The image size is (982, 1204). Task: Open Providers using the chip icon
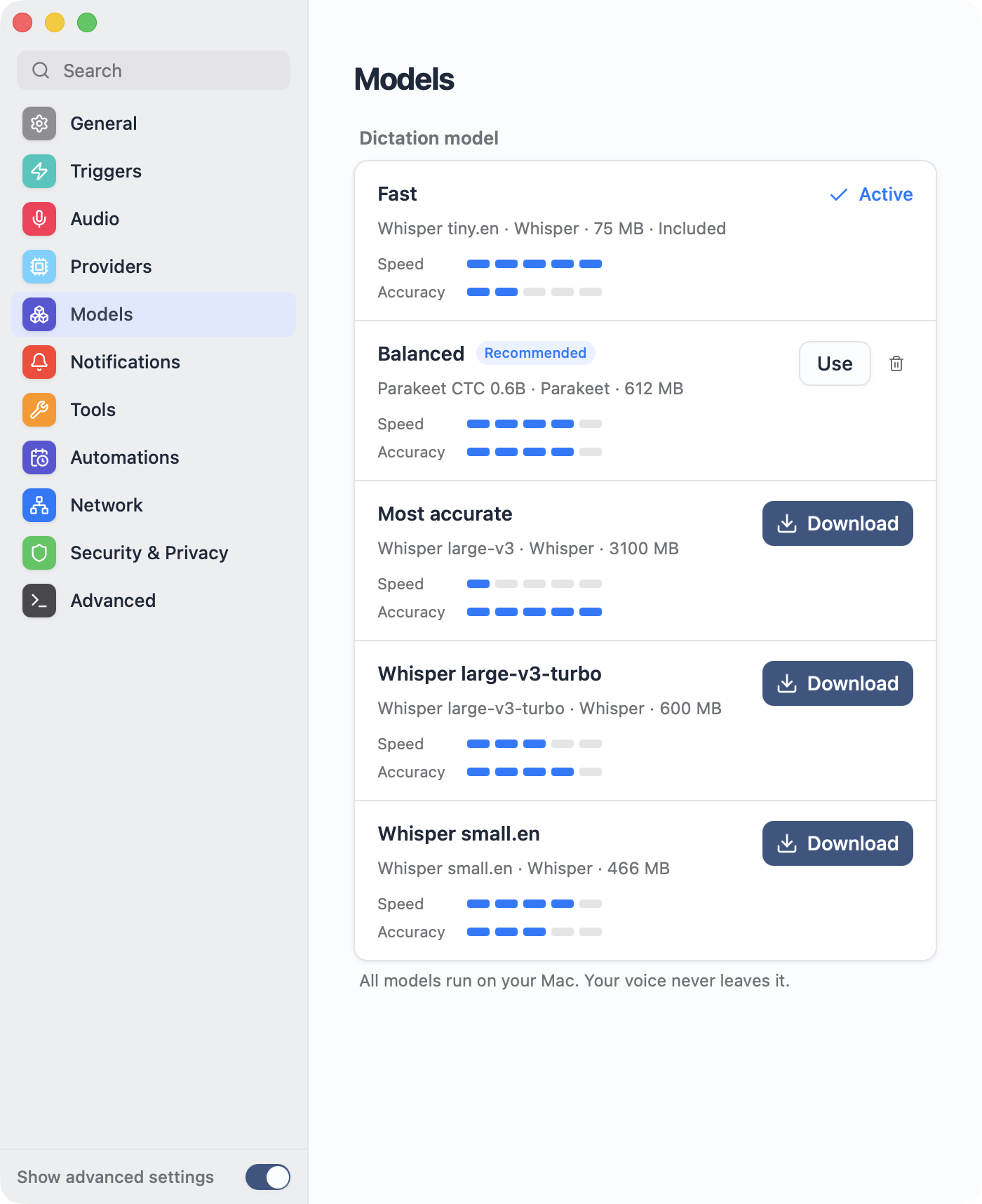click(39, 267)
